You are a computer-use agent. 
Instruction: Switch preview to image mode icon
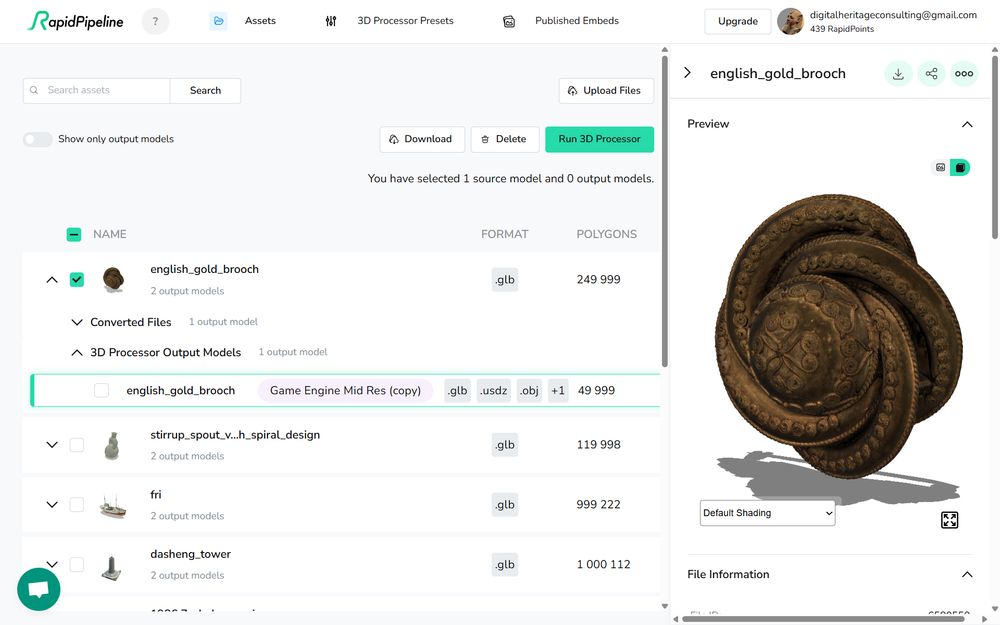[x=941, y=168]
